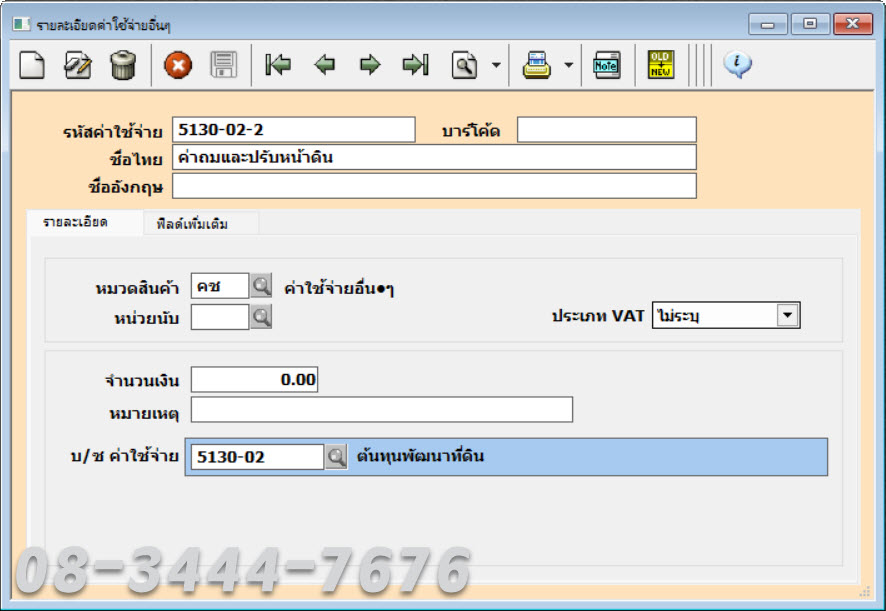Image resolution: width=886 pixels, height=611 pixels.
Task: Click the หมายเหตุ remark field
Action: [x=381, y=409]
